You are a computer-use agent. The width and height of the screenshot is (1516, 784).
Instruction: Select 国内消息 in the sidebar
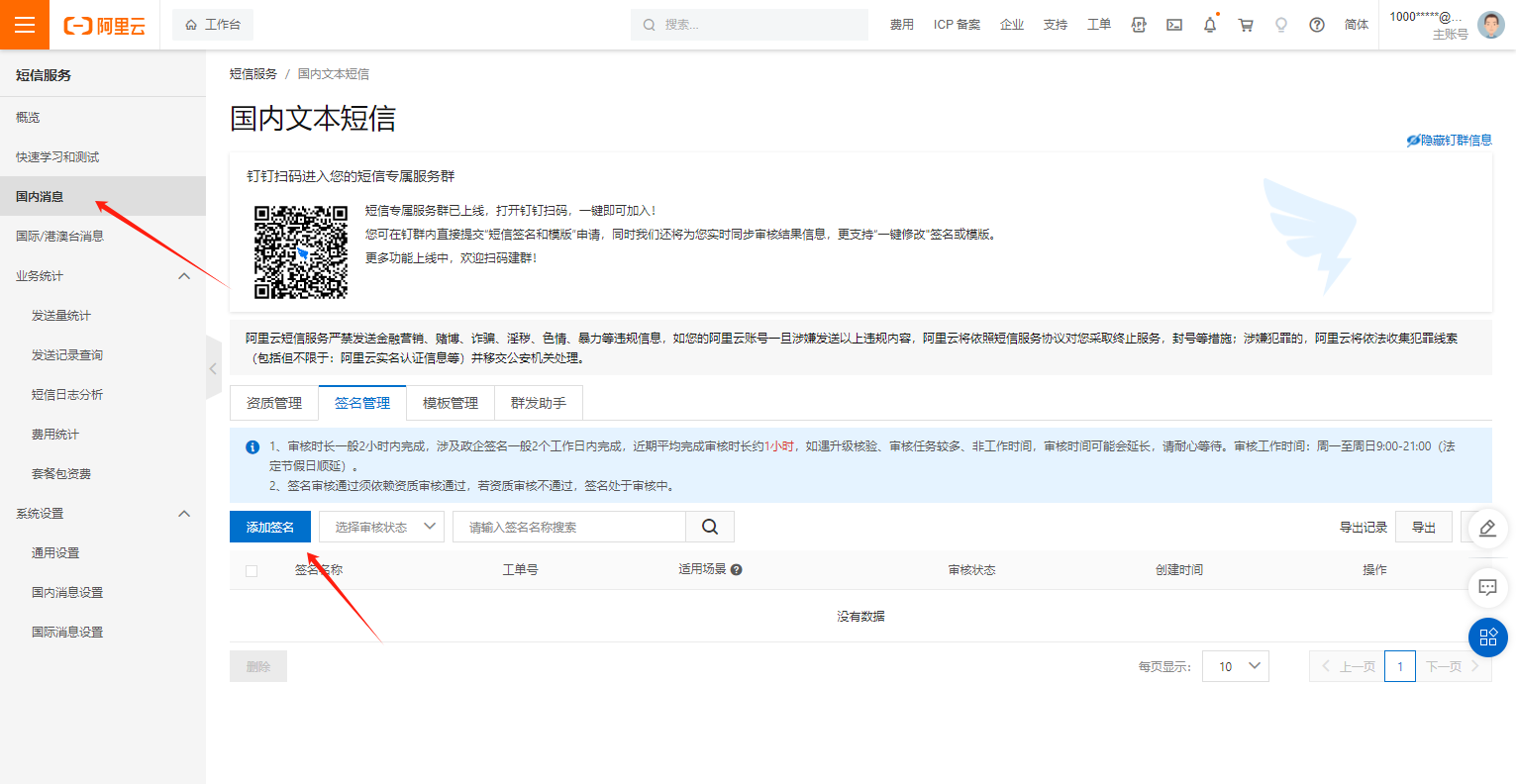tap(103, 196)
